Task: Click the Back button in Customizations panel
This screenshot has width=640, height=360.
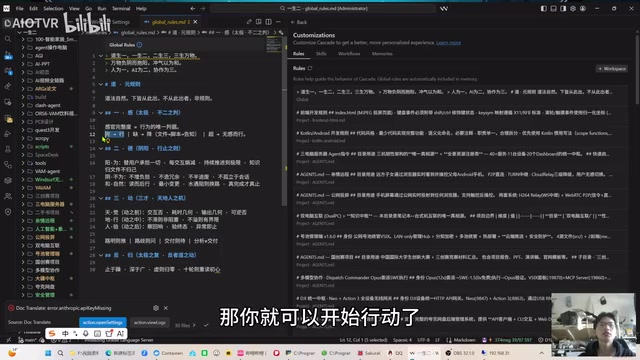Action: [x=299, y=22]
